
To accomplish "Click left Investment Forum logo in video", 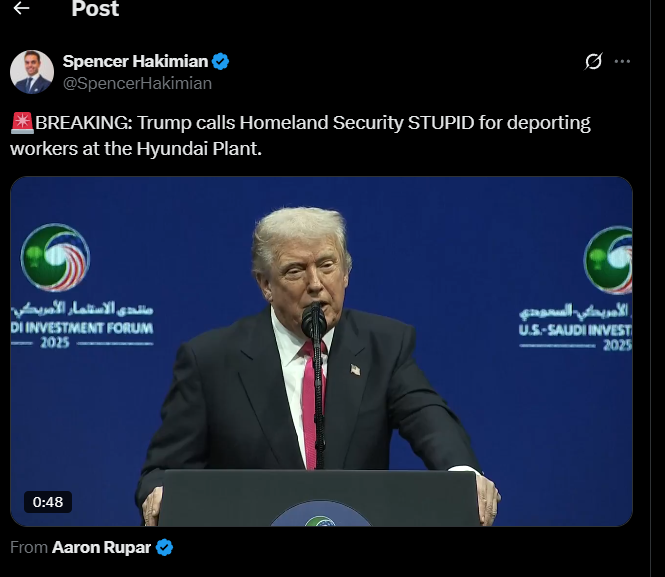I will [55, 257].
